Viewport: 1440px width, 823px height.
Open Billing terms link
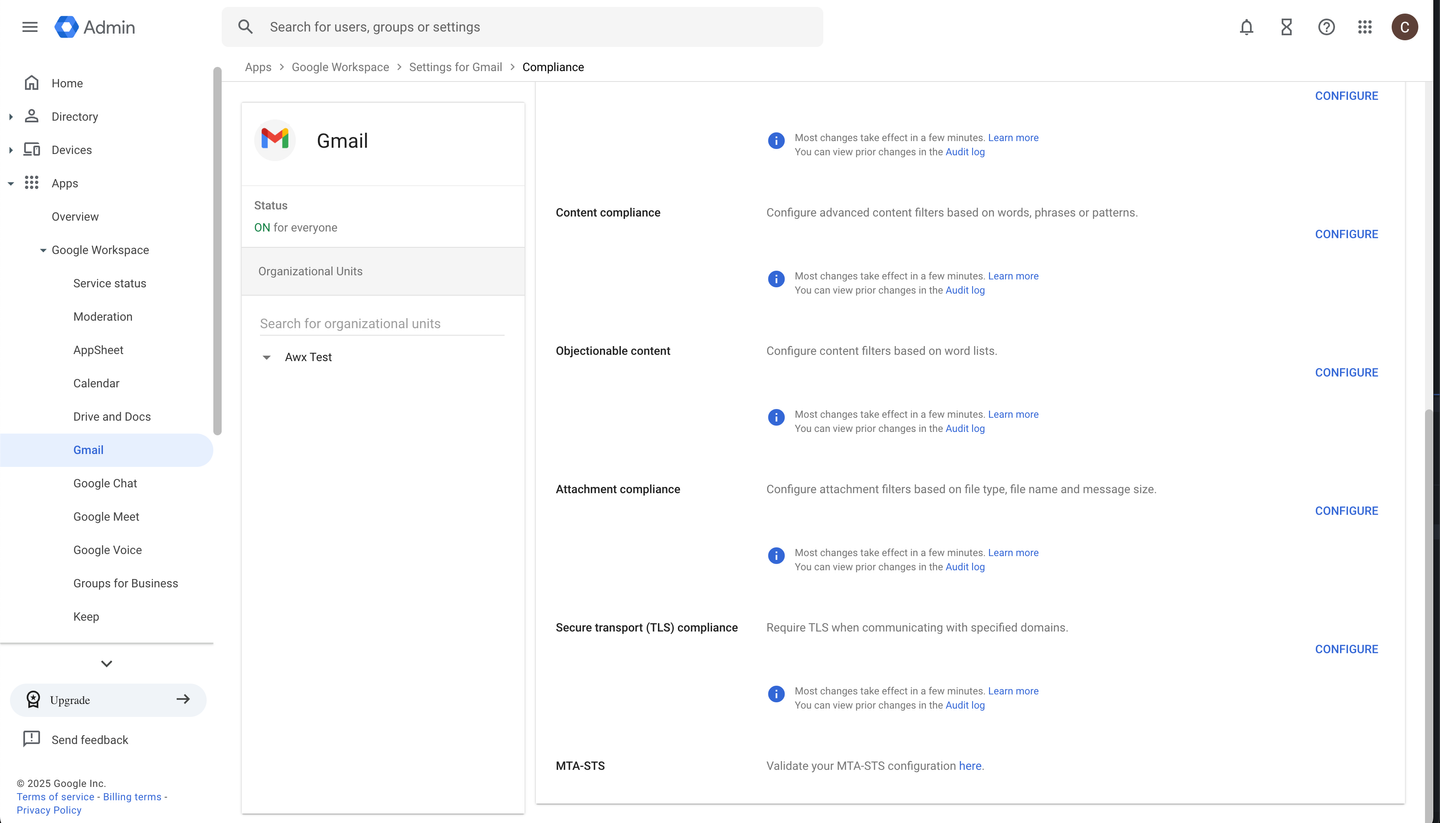(x=132, y=797)
